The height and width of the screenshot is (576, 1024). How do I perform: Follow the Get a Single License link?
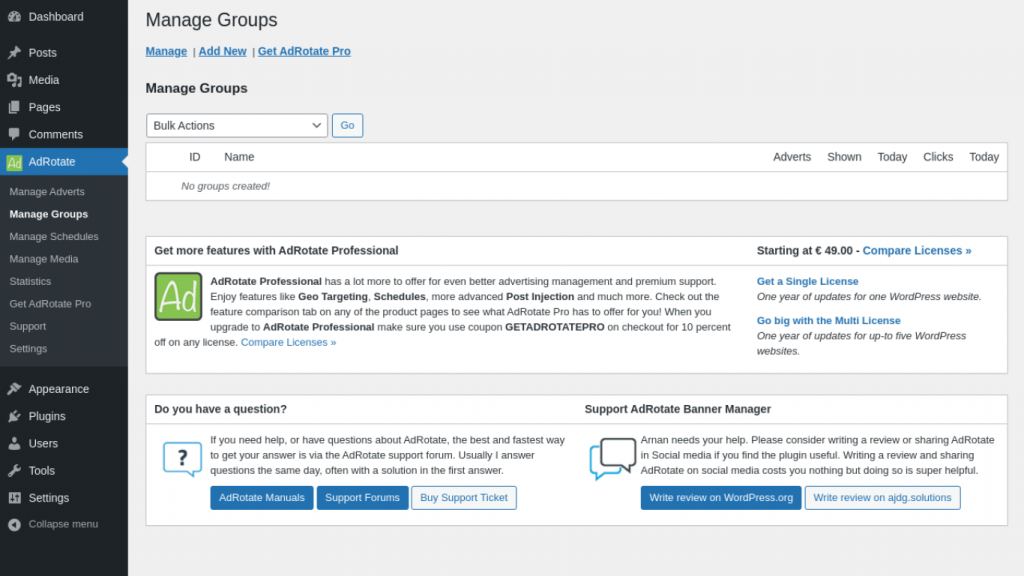(x=807, y=282)
